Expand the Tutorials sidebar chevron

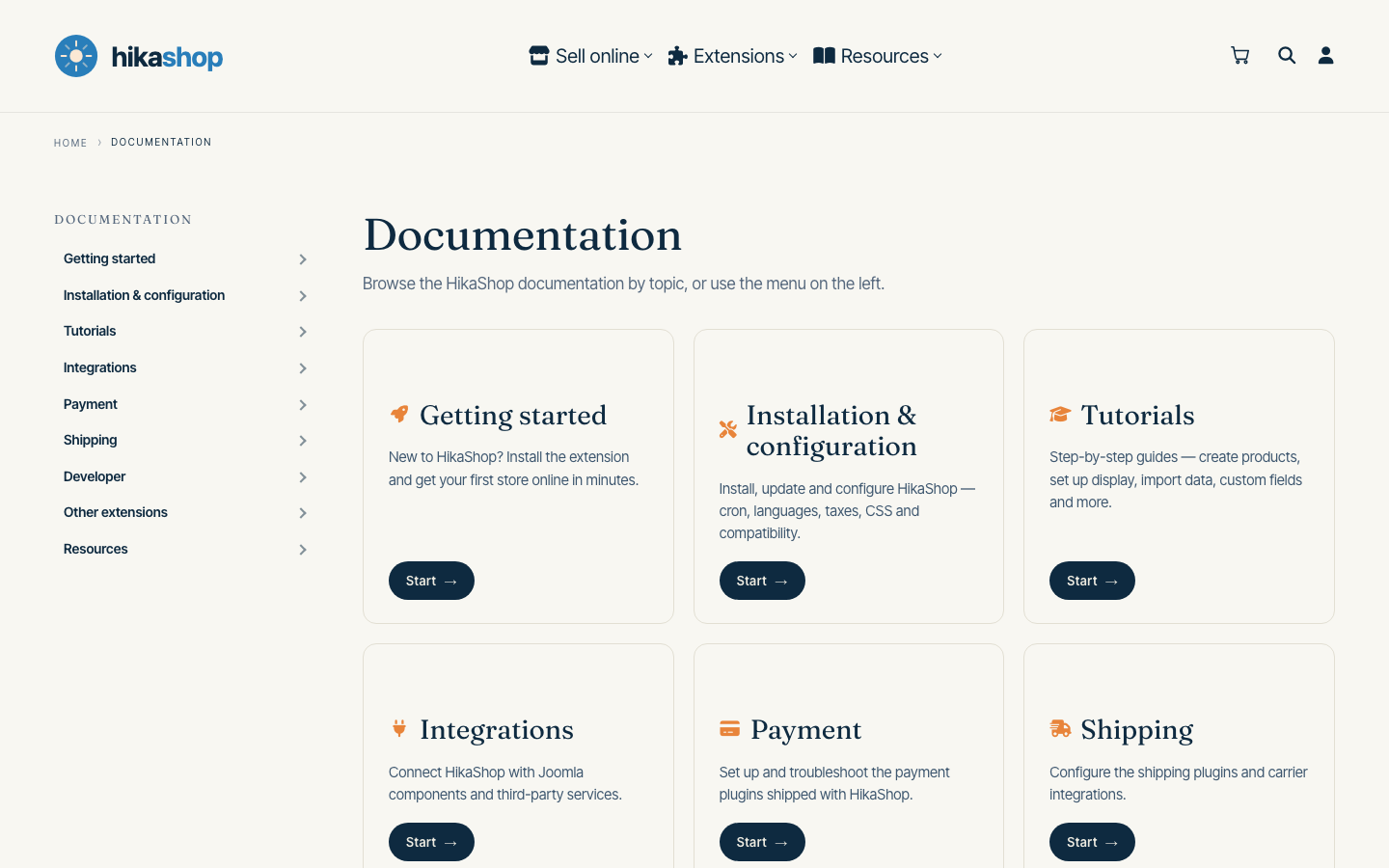(303, 332)
